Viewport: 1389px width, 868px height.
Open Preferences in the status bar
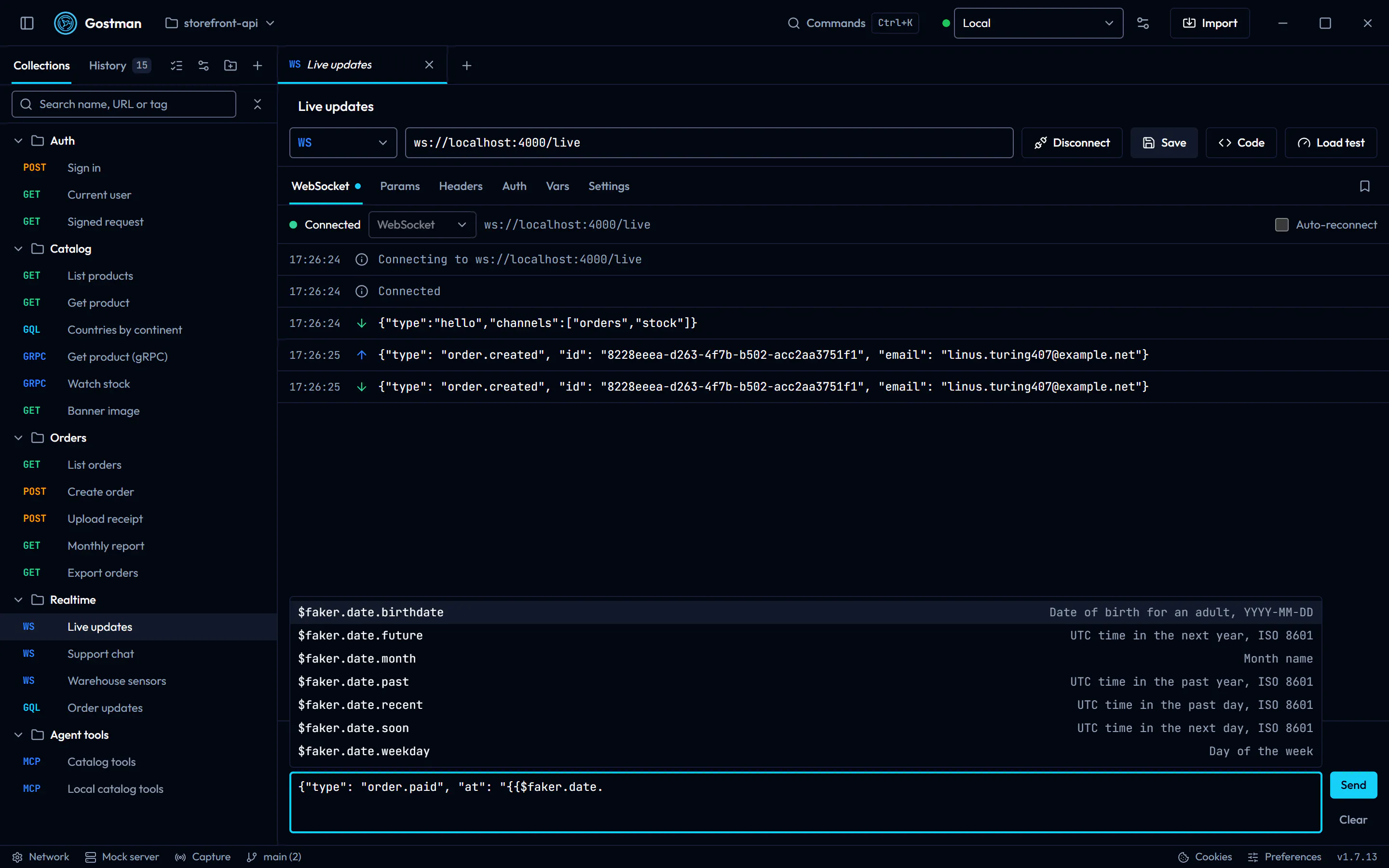[1284, 856]
